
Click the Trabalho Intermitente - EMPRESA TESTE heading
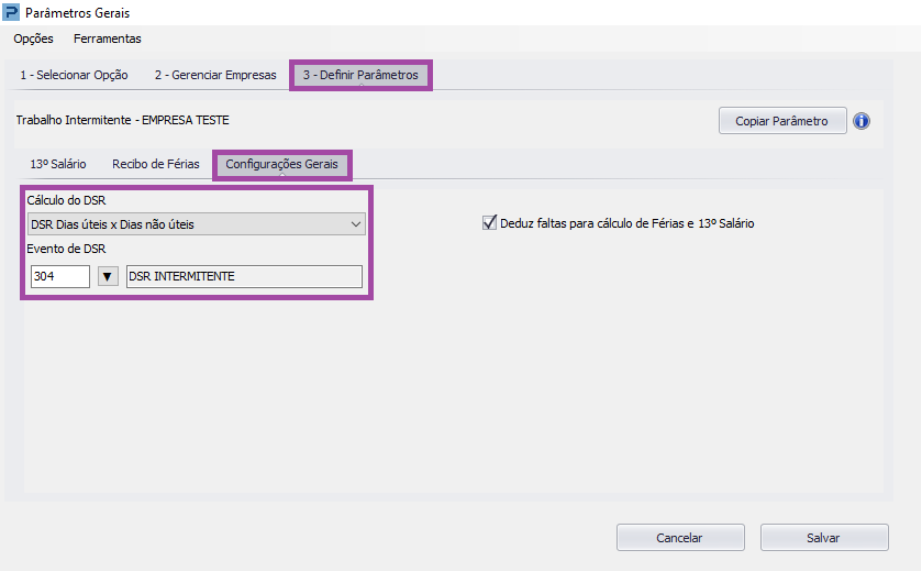[x=122, y=120]
